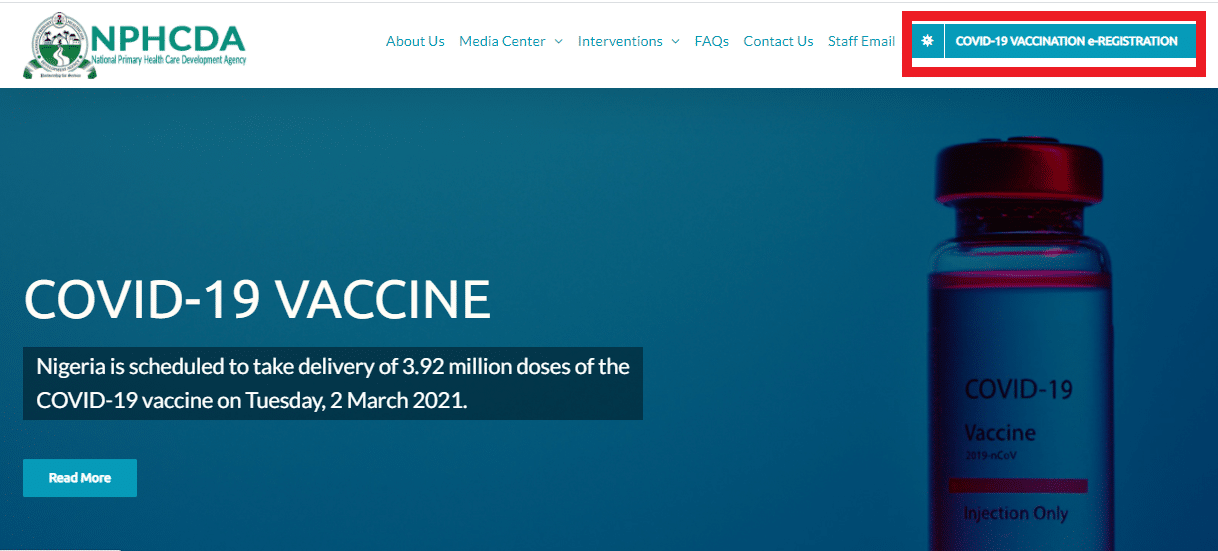This screenshot has height=551, width=1218.
Task: Expand the Interventions dropdown chevron
Action: point(675,41)
